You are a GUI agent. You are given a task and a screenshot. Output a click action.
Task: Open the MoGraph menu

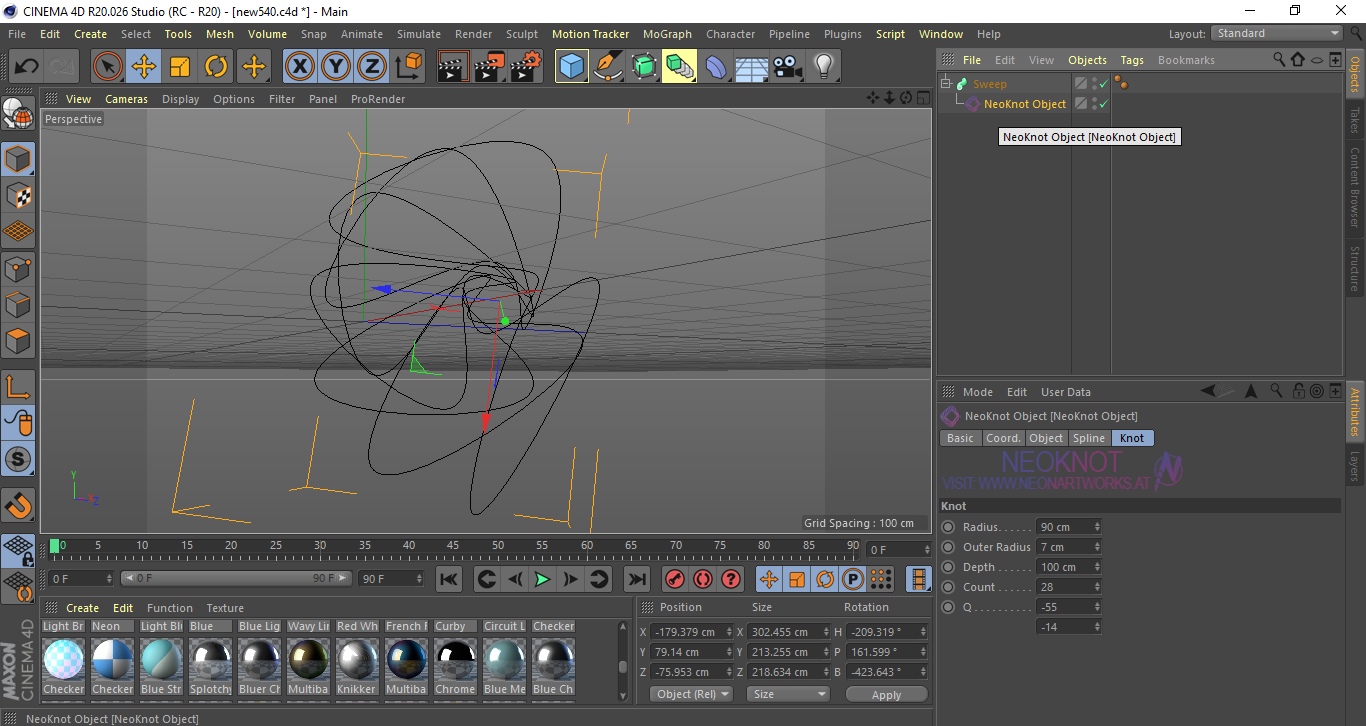[667, 34]
